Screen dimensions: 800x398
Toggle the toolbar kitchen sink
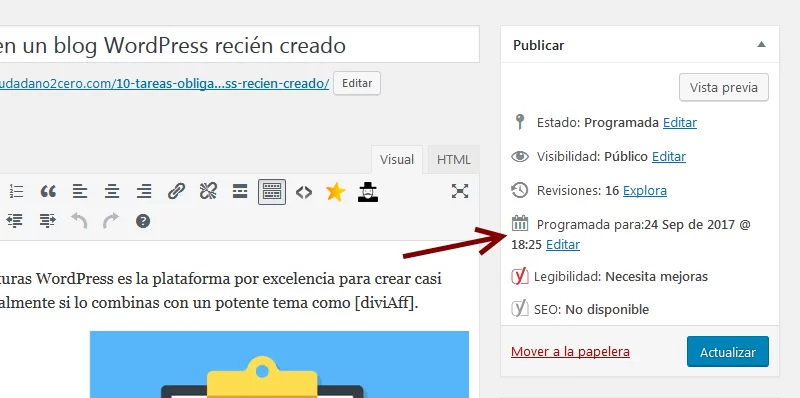(x=271, y=192)
